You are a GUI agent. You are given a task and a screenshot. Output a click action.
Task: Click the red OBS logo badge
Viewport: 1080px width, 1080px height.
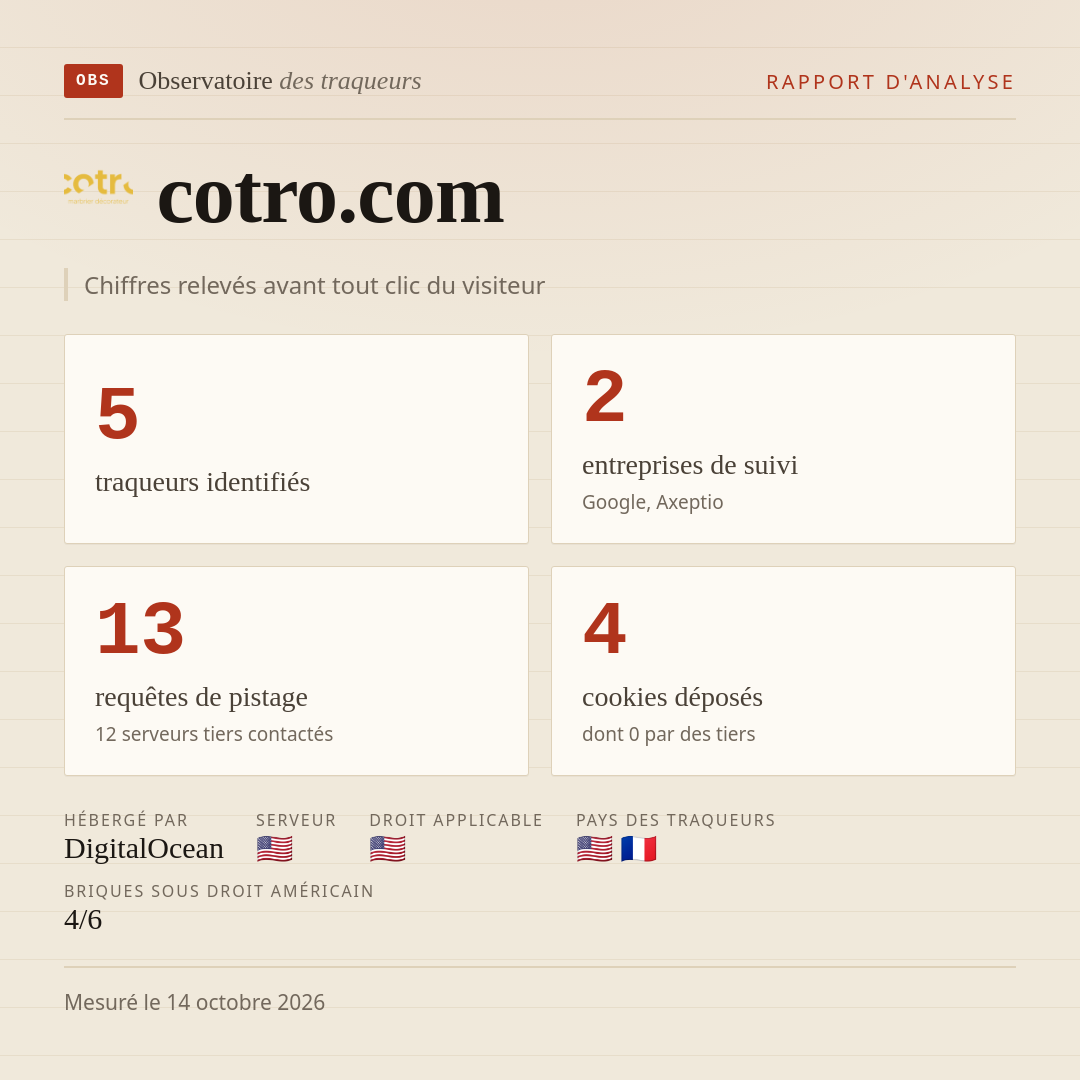[94, 81]
